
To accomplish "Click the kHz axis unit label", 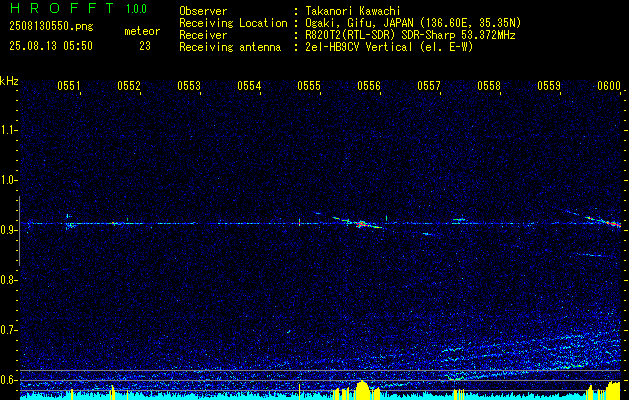I will [x=9, y=81].
